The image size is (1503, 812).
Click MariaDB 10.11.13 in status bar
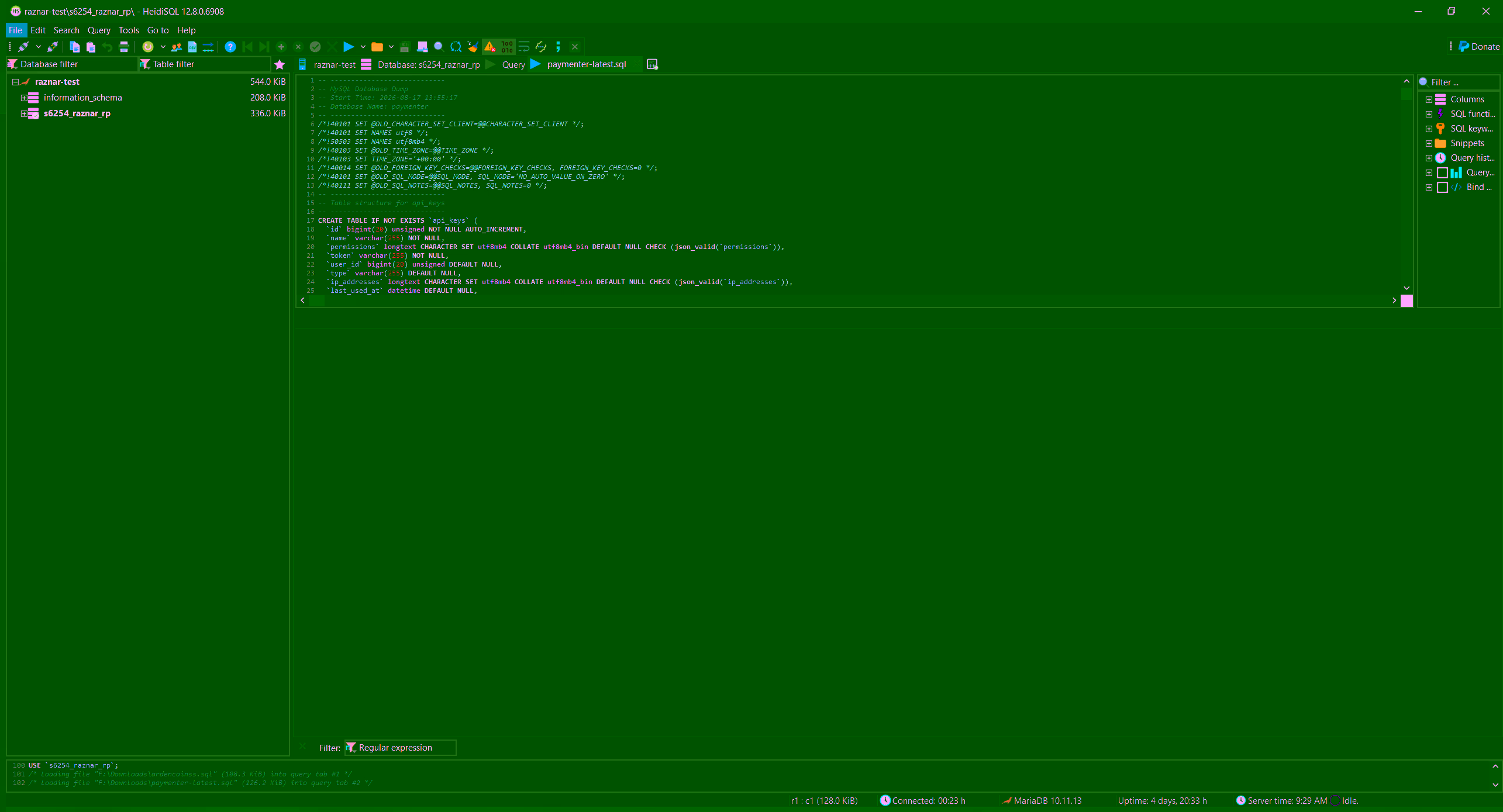click(1042, 801)
